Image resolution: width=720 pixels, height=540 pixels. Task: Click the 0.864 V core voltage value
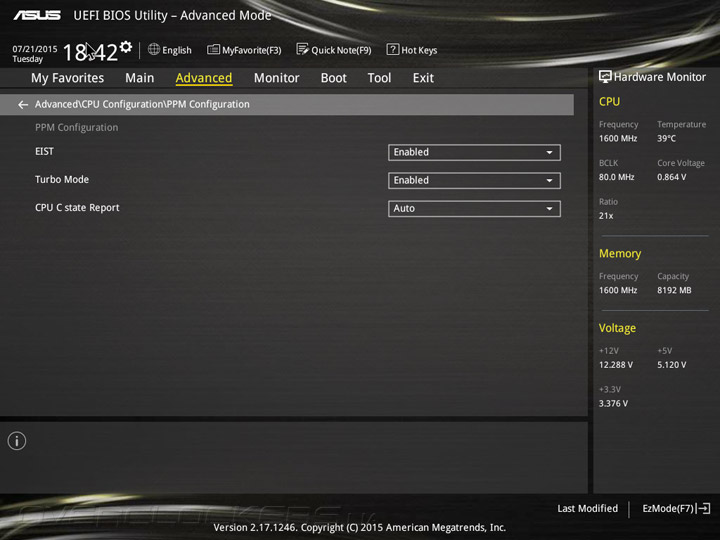pos(671,177)
